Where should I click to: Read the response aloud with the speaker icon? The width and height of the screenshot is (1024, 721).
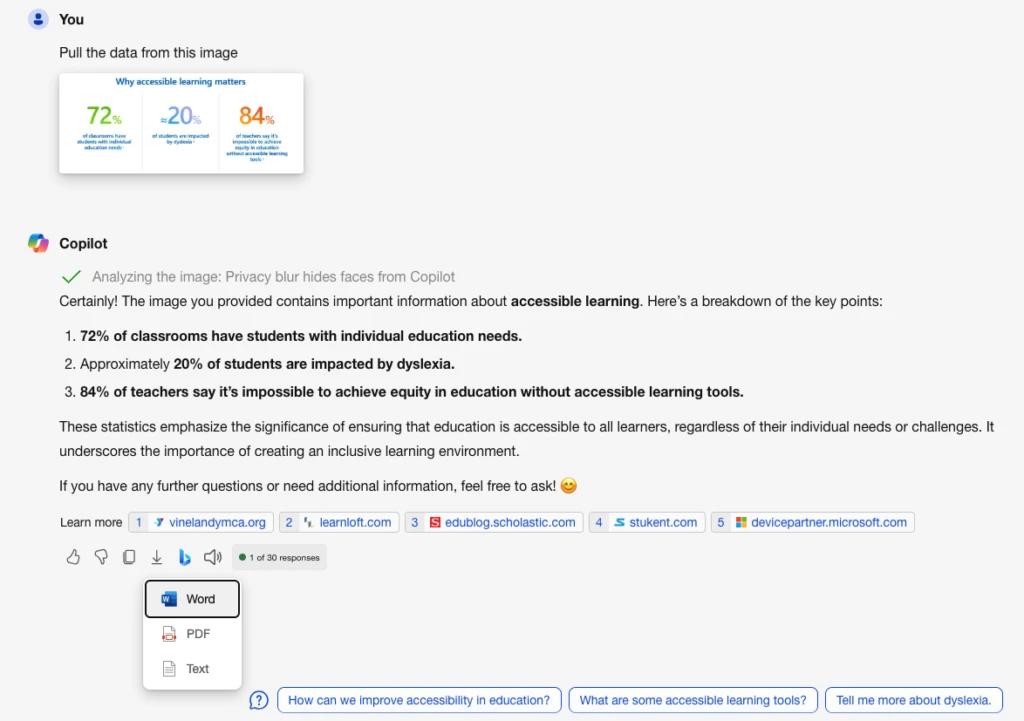(x=212, y=557)
